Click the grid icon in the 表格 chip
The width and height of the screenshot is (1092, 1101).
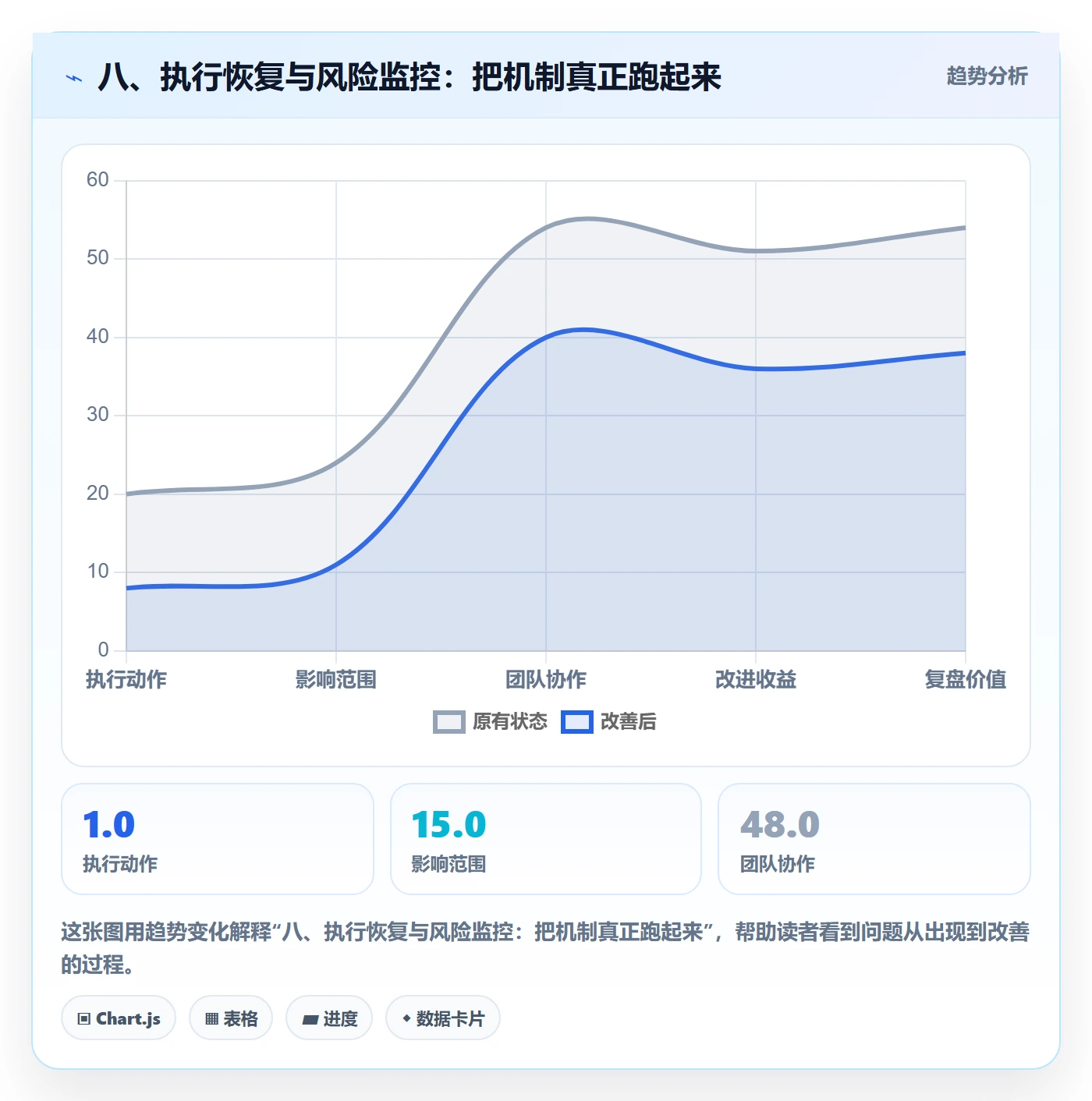tap(211, 1019)
